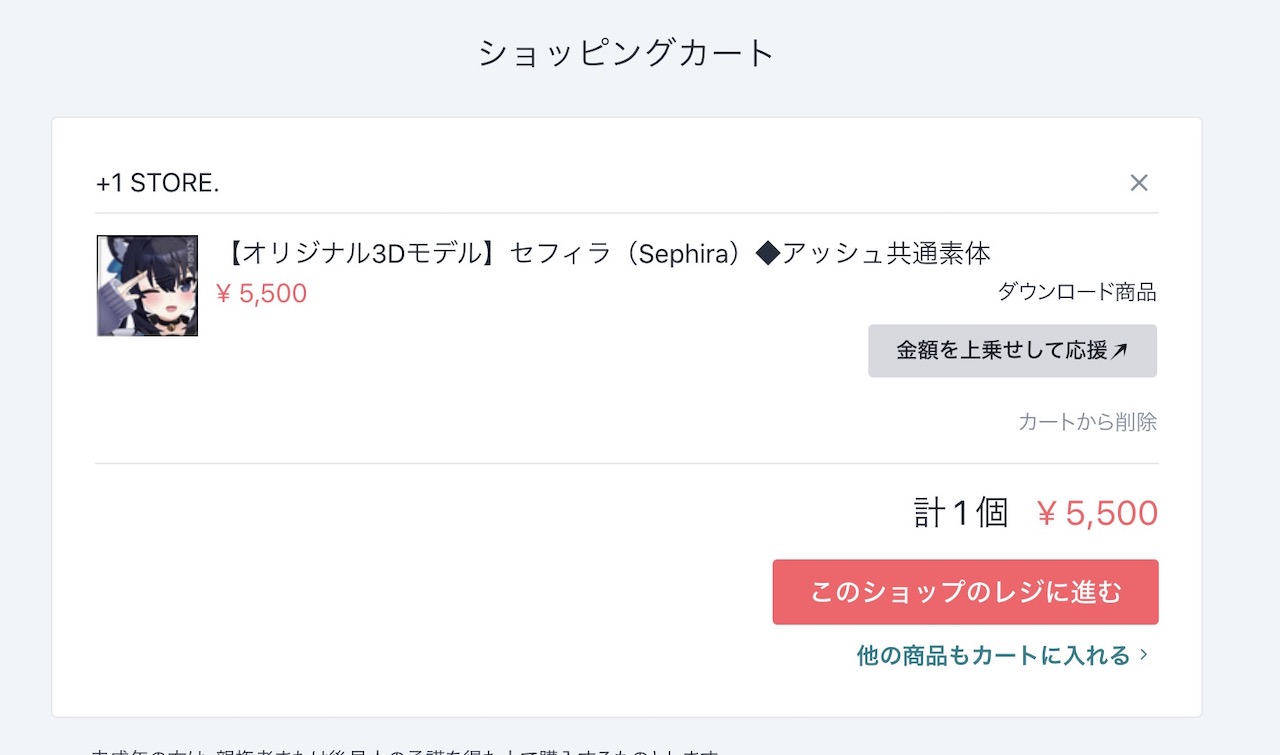
Task: Click the cart total ¥ 5,500 amount
Action: click(x=1097, y=514)
